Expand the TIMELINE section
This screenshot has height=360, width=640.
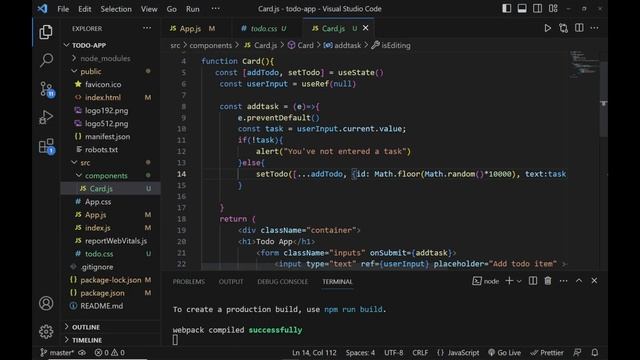pos(67,340)
